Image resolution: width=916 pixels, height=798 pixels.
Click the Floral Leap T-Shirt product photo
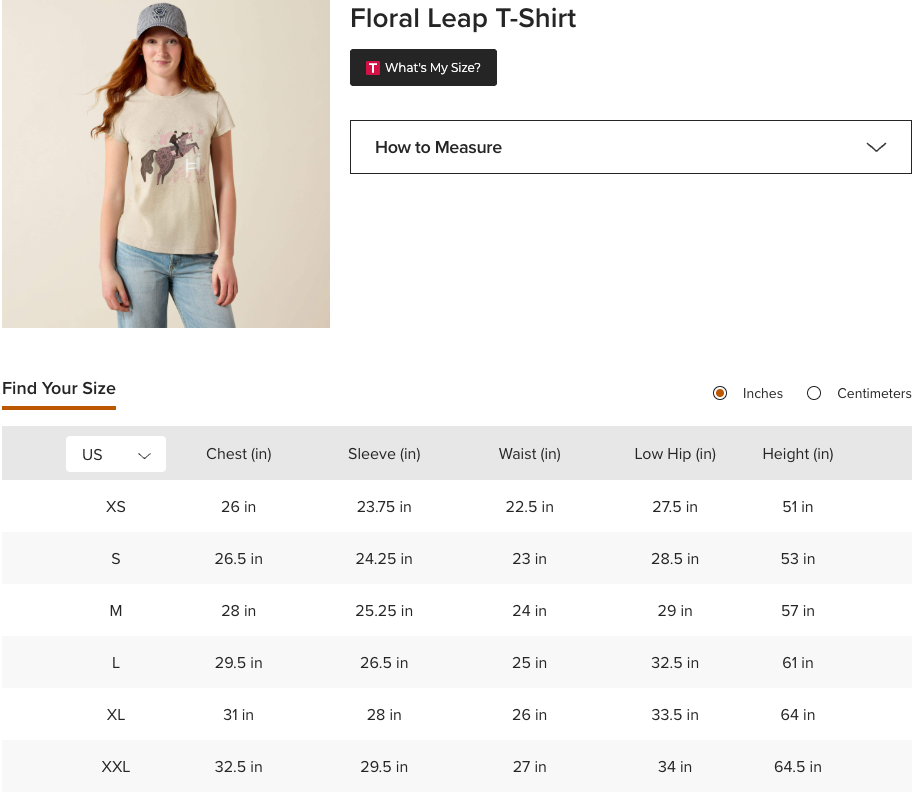(x=166, y=164)
